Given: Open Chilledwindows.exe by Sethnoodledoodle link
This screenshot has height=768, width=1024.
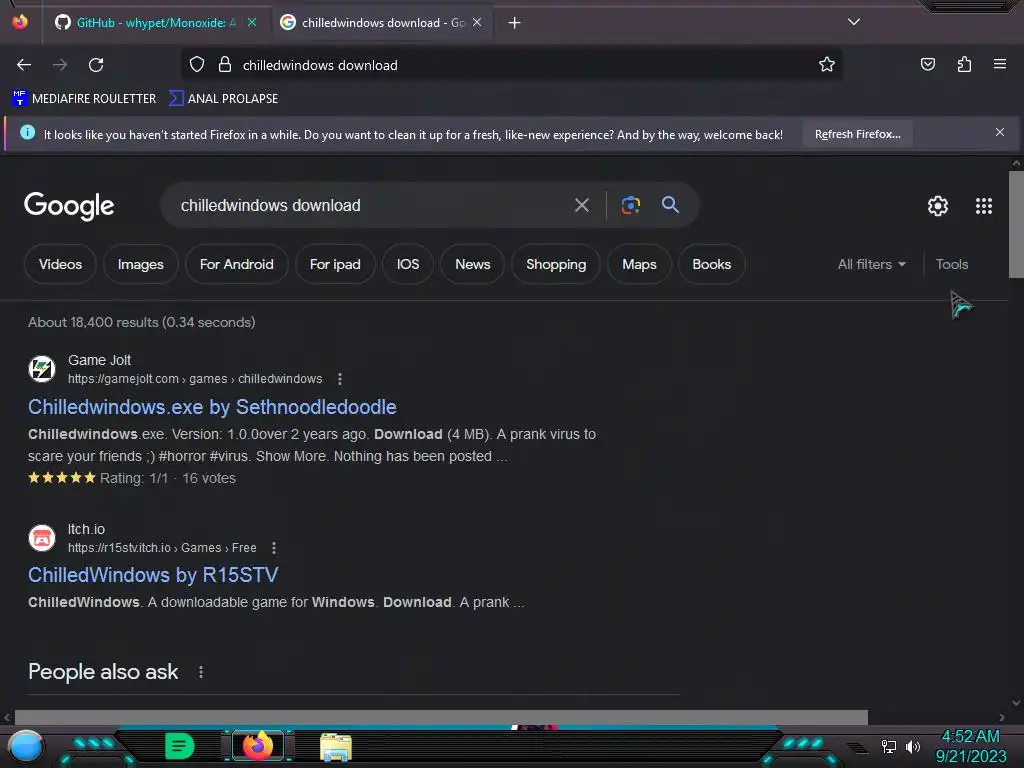Looking at the screenshot, I should click(212, 407).
